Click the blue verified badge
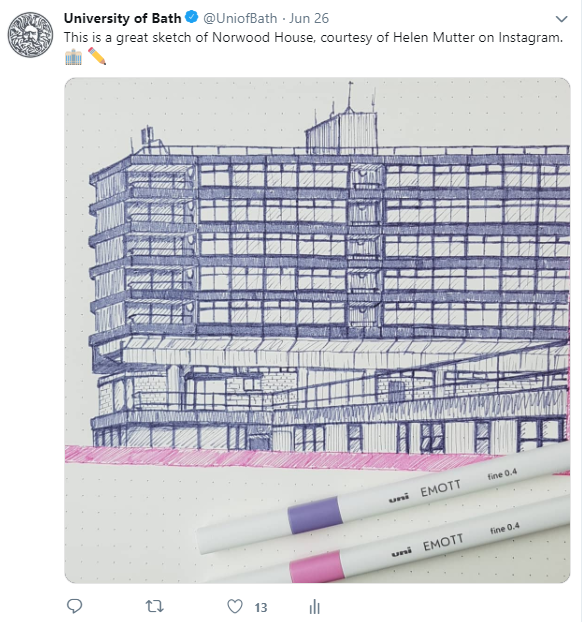The height and width of the screenshot is (622, 582). (x=192, y=17)
